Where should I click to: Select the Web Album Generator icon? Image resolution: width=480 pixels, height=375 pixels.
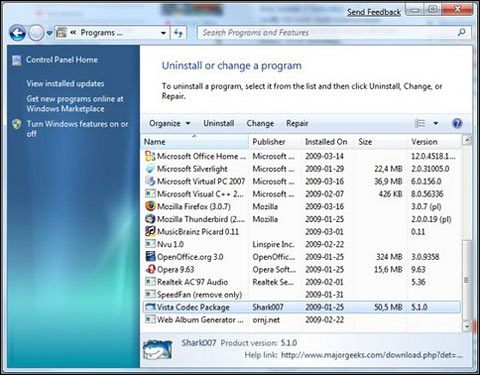pyautogui.click(x=150, y=320)
